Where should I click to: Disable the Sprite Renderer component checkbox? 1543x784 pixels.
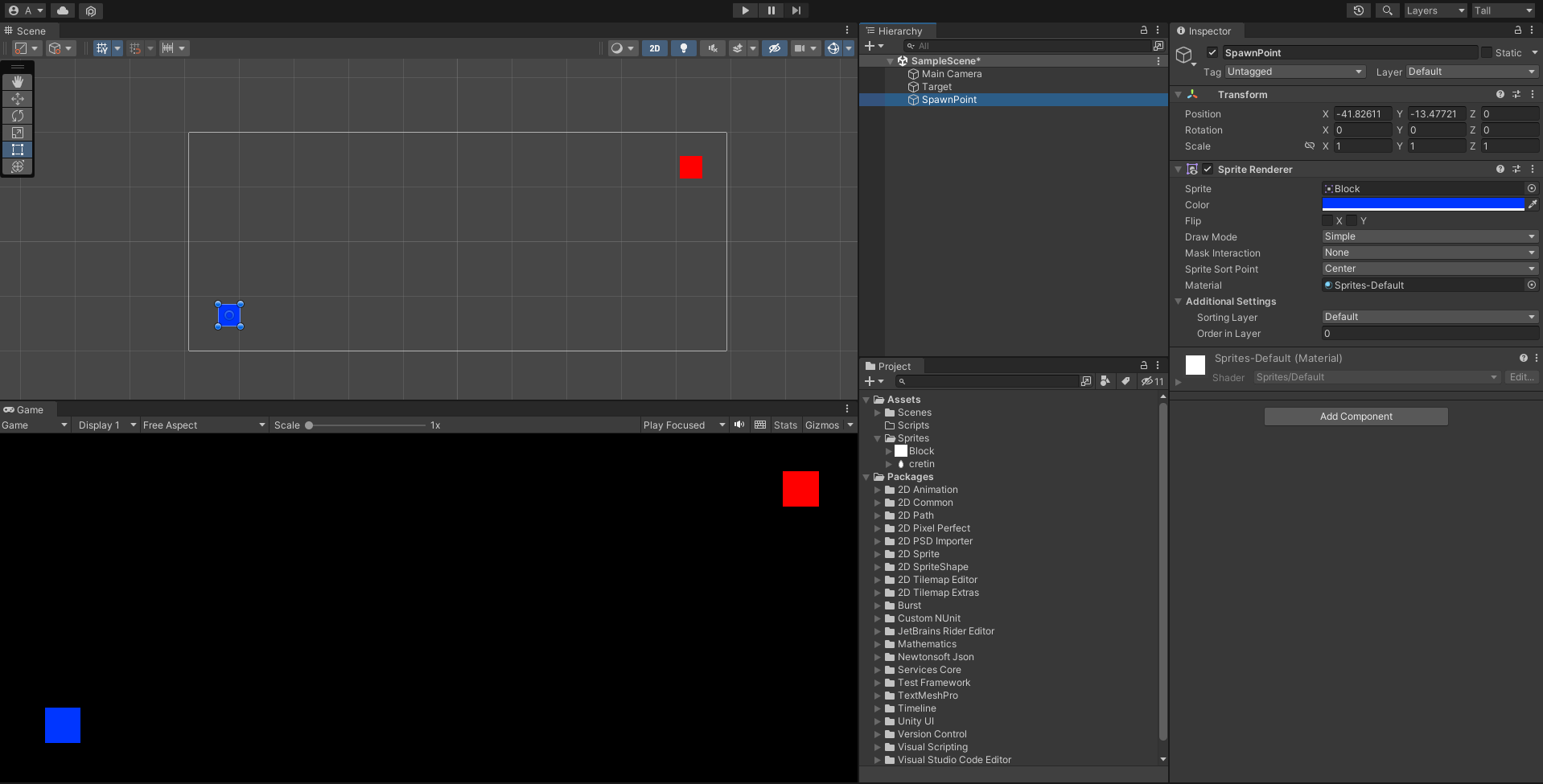1208,170
